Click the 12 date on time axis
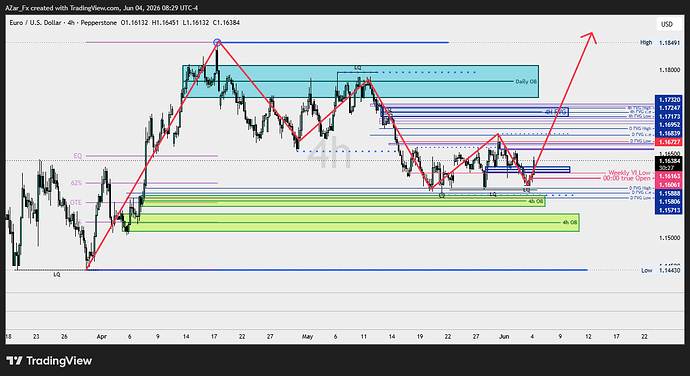Viewport: 690px width, 376px height. (588, 336)
